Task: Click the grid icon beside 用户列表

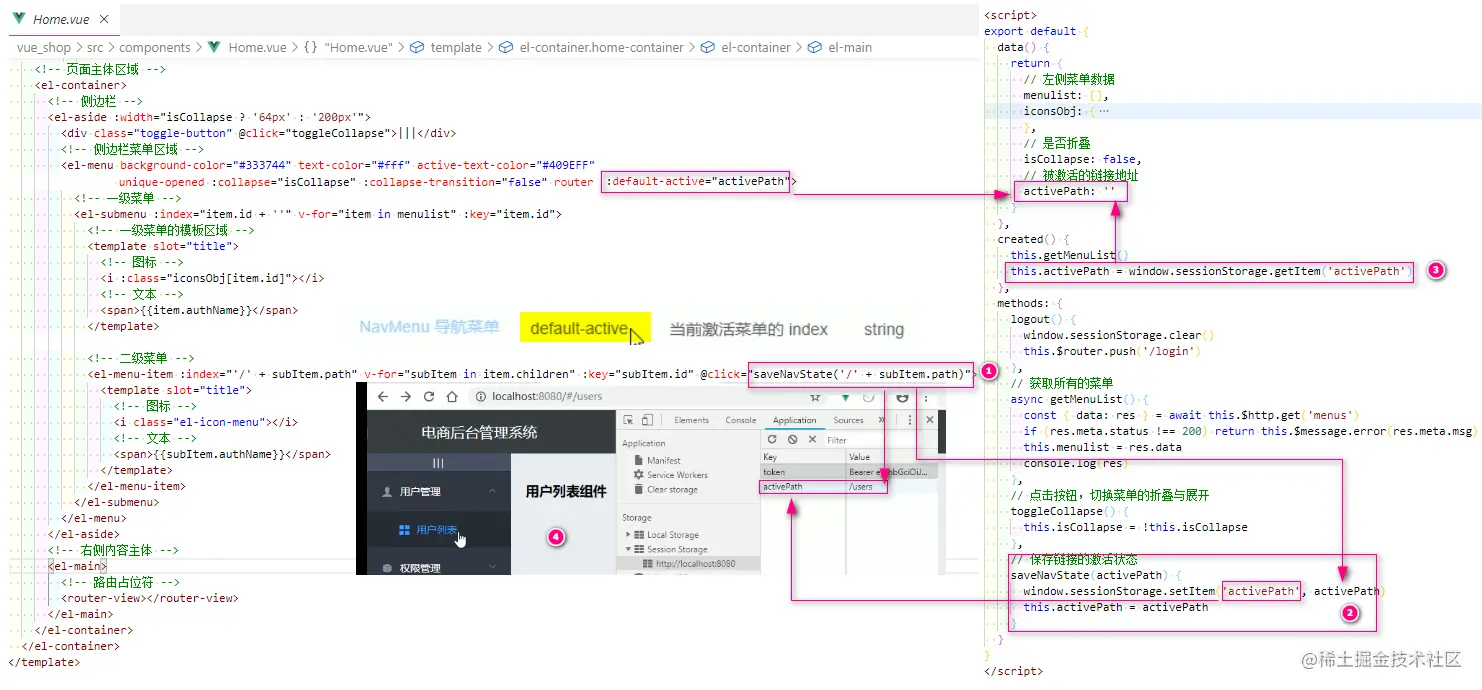Action: [404, 530]
